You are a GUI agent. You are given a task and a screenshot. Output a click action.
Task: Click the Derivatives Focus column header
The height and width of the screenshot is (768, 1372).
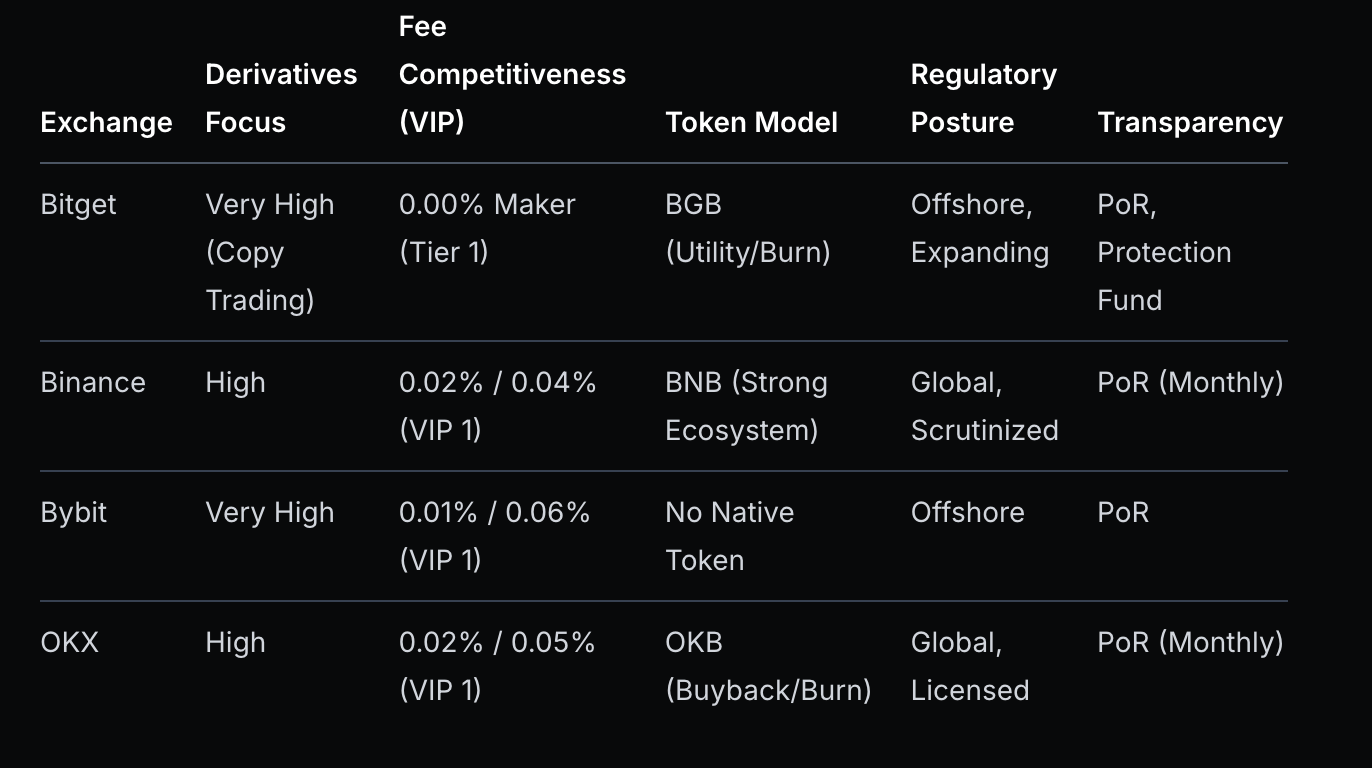pyautogui.click(x=280, y=98)
